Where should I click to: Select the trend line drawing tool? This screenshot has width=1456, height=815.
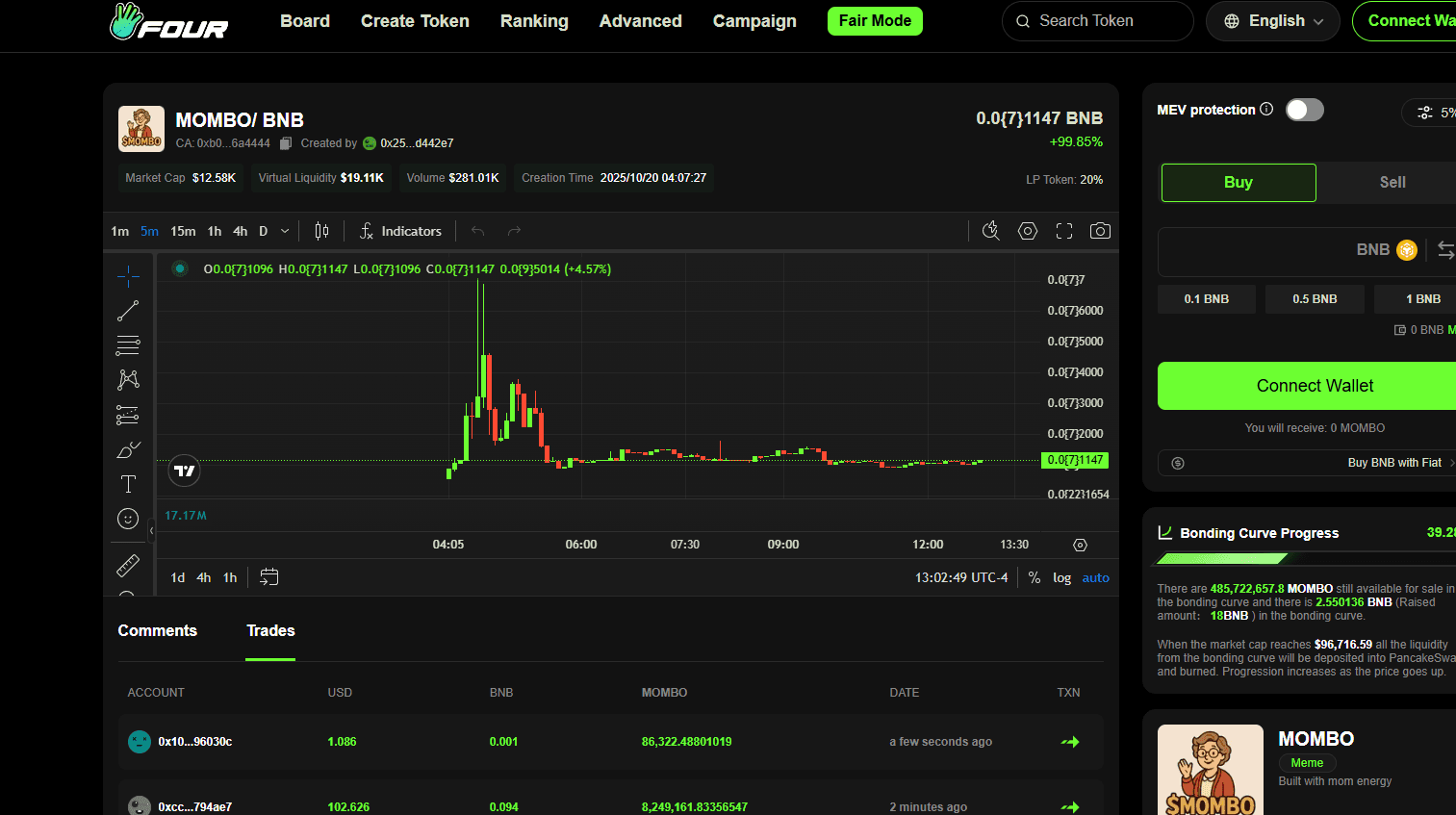coord(128,311)
